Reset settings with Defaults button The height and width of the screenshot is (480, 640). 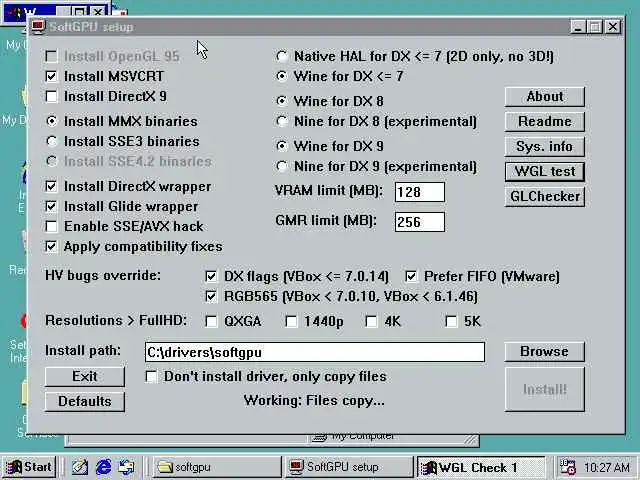tap(84, 402)
